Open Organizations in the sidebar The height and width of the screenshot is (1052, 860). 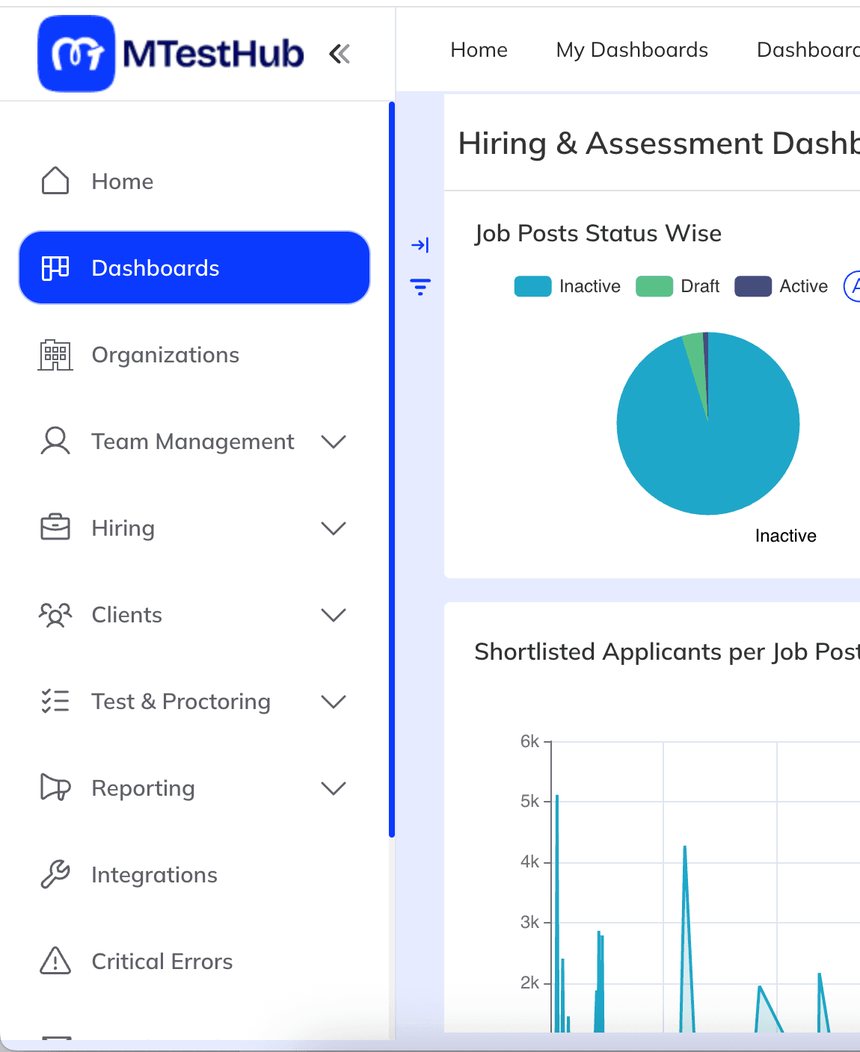click(x=194, y=354)
